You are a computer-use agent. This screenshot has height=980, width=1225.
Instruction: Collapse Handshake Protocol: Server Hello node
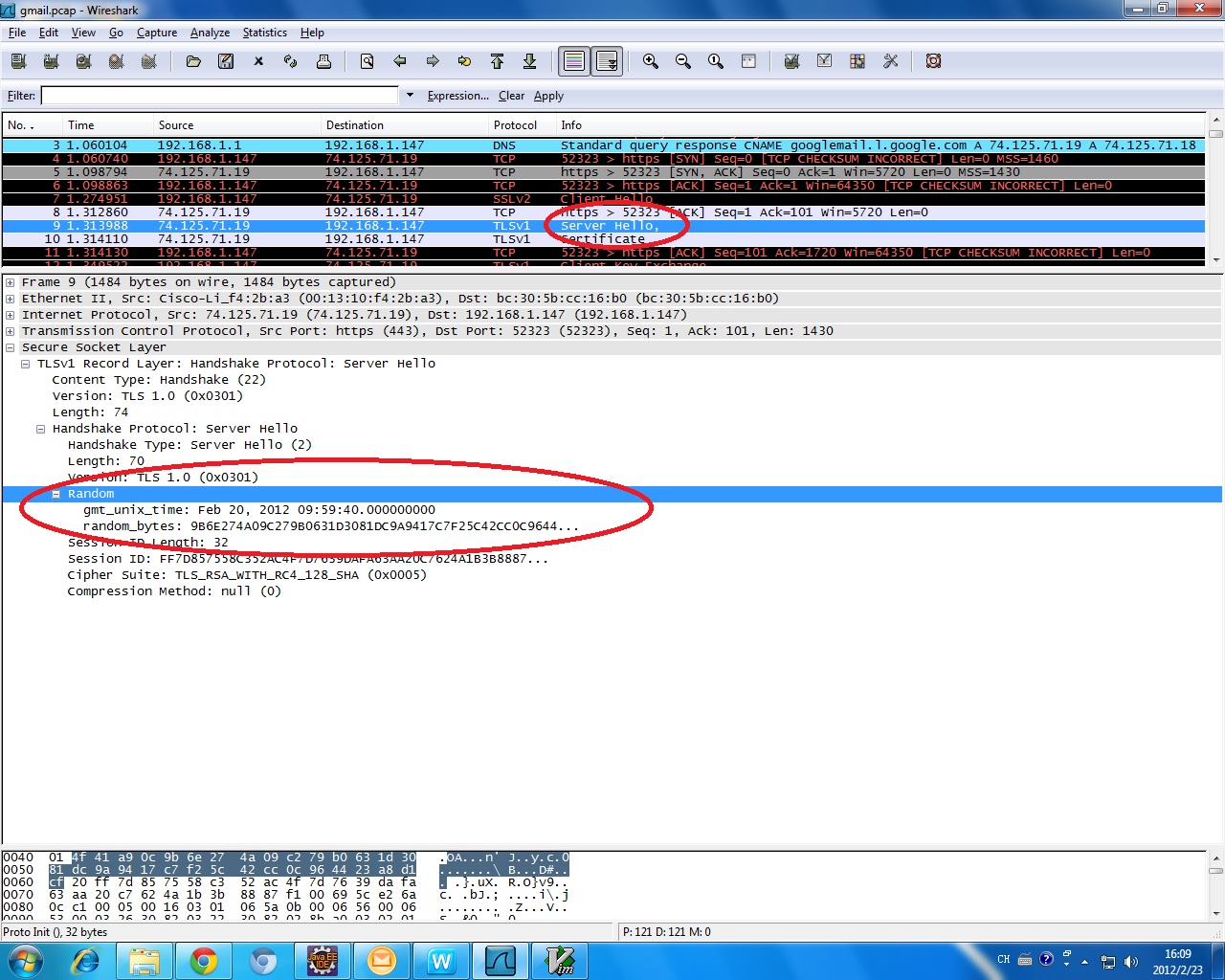tap(41, 429)
